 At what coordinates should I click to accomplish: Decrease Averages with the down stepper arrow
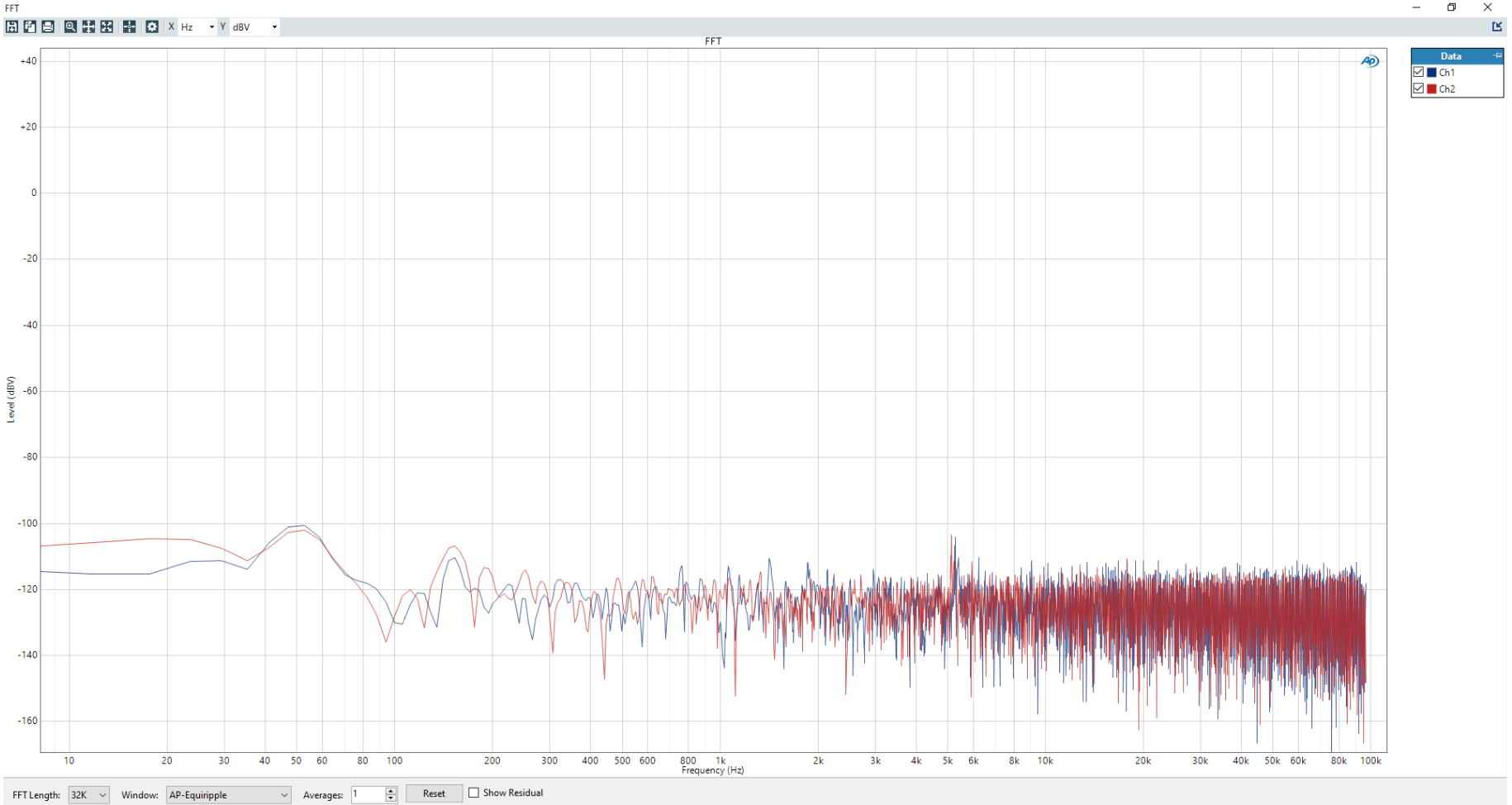click(392, 798)
